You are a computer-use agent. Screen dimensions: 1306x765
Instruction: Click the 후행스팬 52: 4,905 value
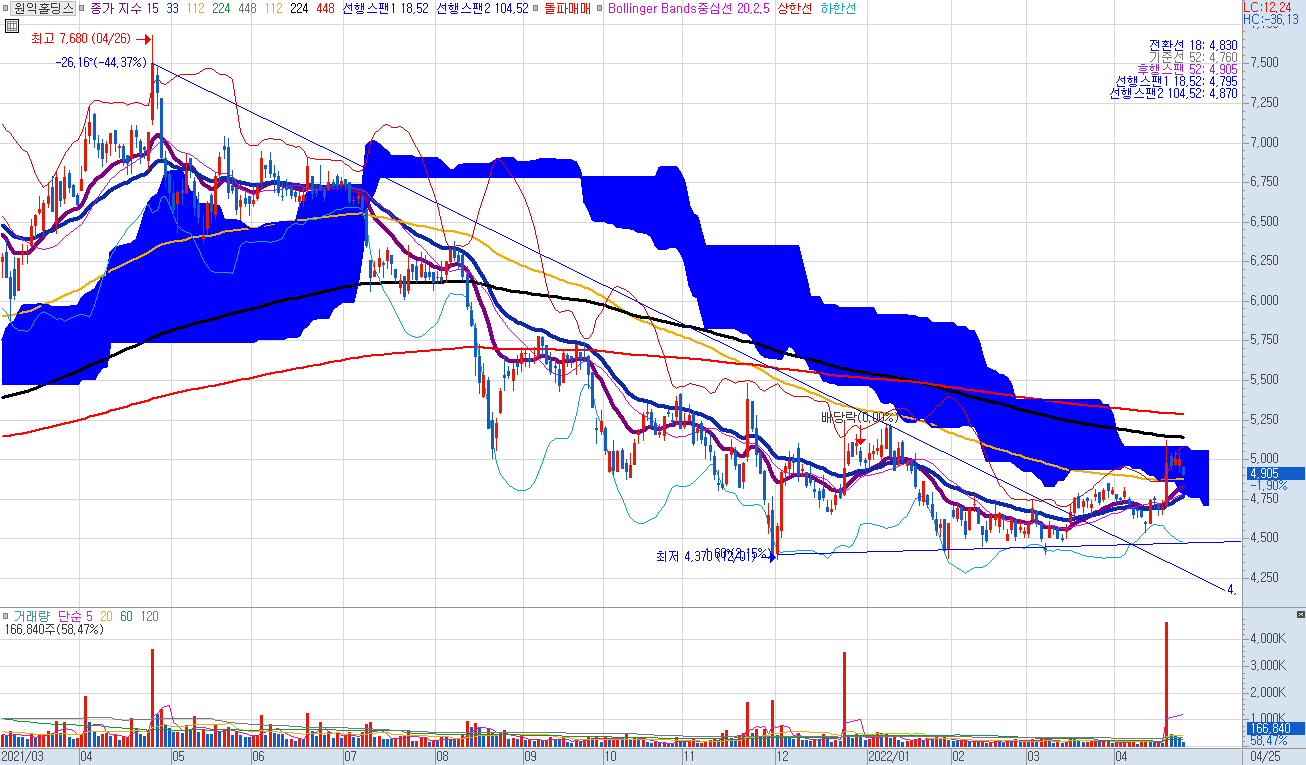click(1187, 69)
